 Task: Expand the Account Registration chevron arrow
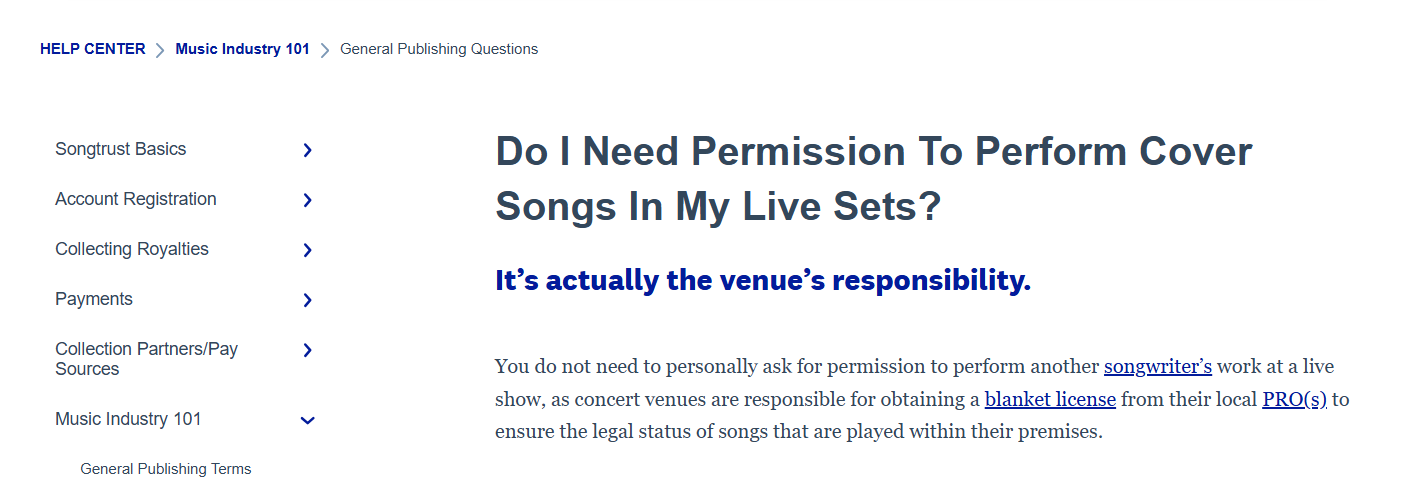point(307,200)
